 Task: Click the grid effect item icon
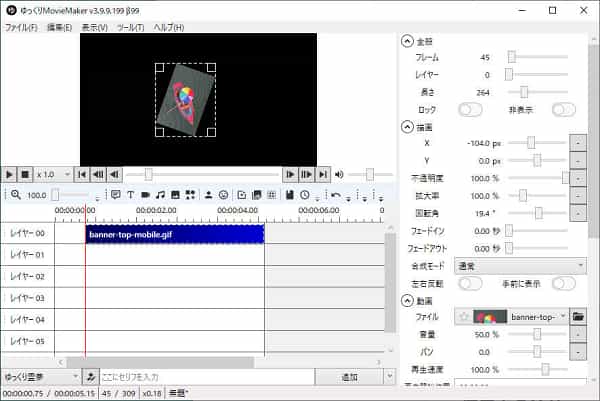[272, 195]
